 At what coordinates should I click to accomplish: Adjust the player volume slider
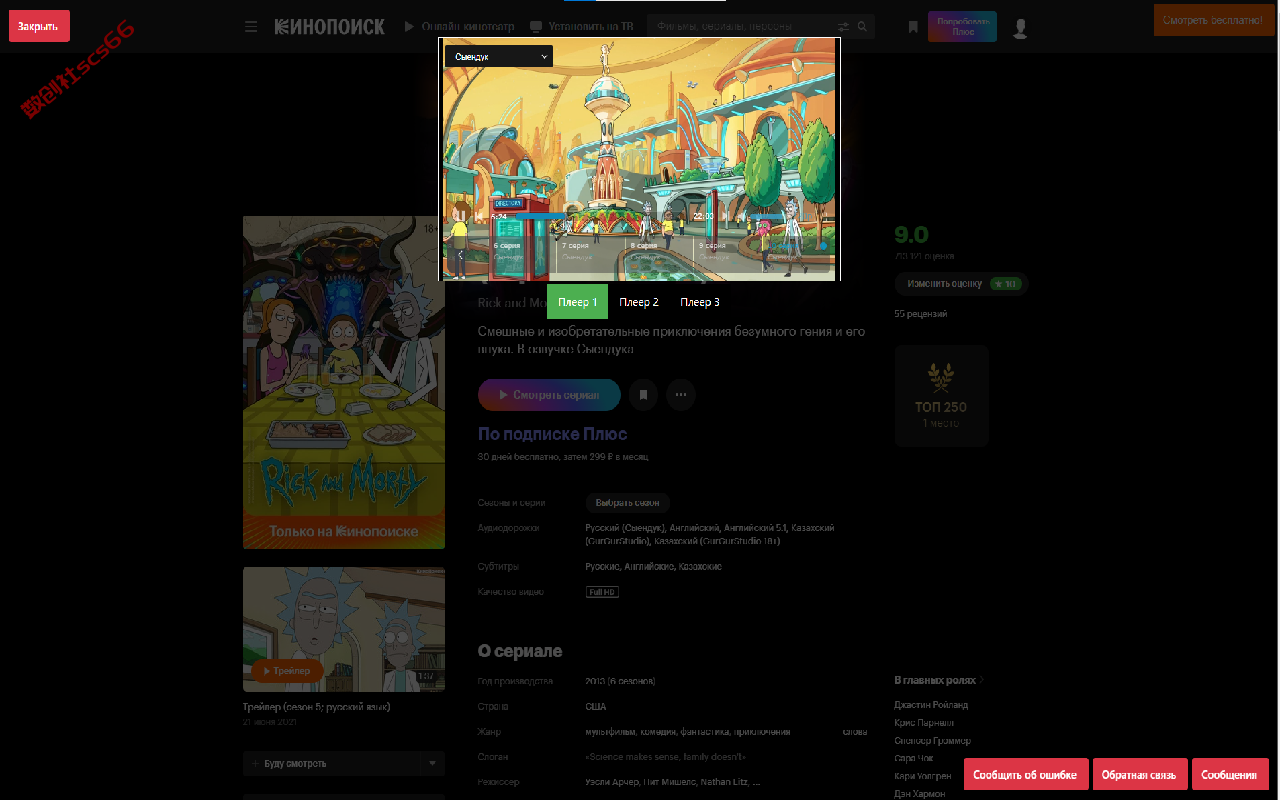769,216
